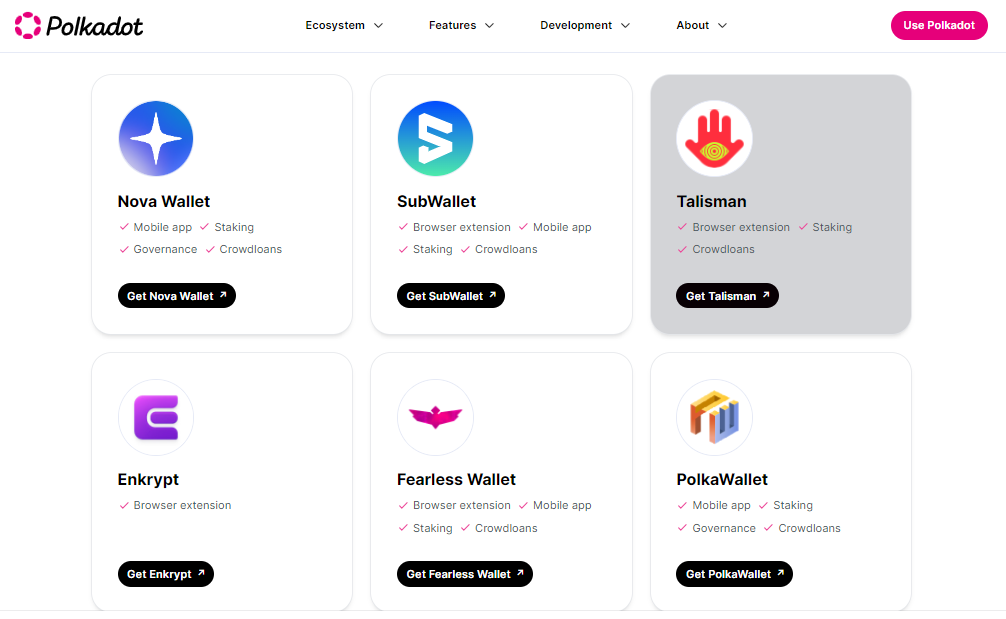This screenshot has height=619, width=1006.
Task: Click Governance checkmark under Nova Wallet
Action: pyautogui.click(x=124, y=250)
